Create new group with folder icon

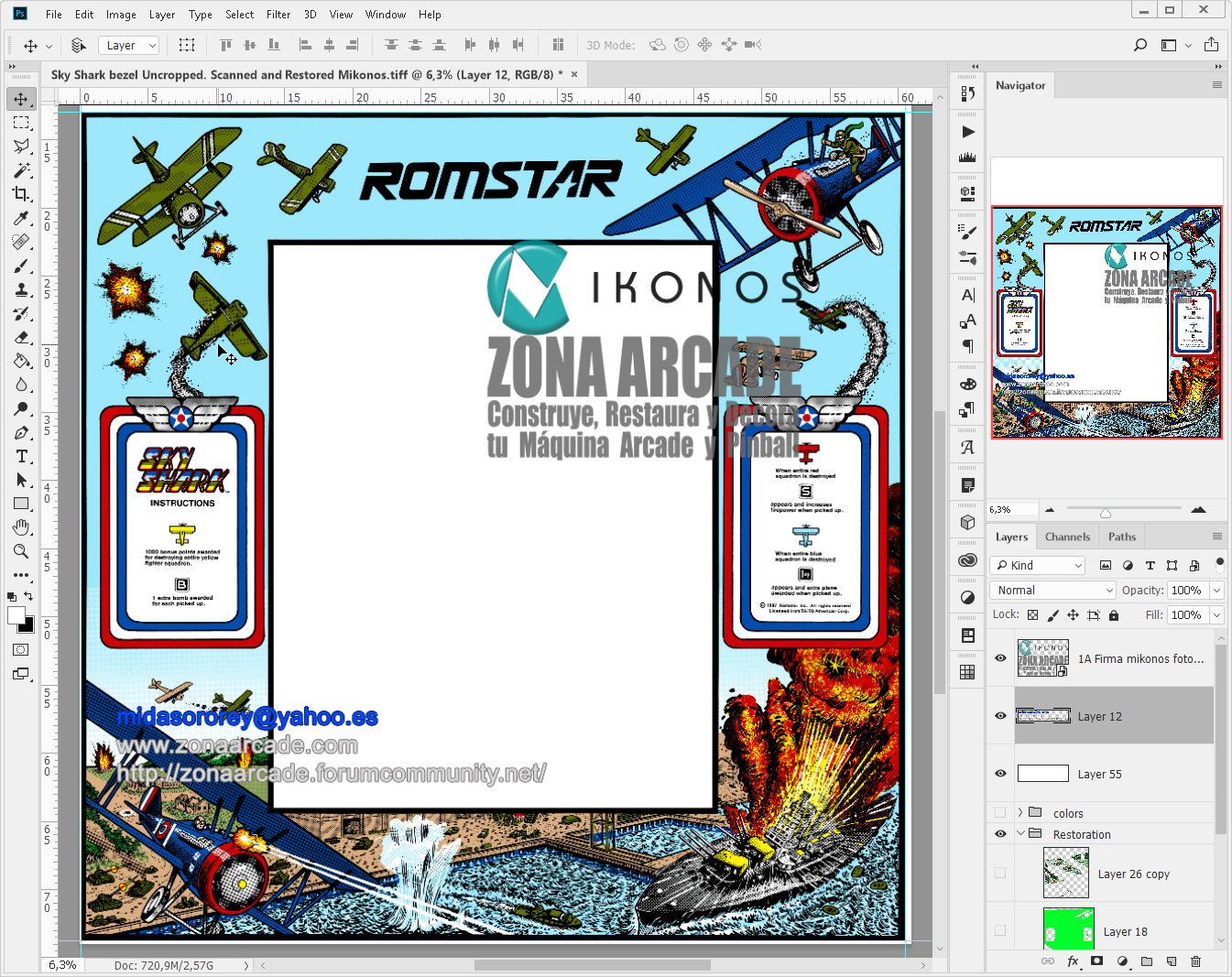[1147, 961]
